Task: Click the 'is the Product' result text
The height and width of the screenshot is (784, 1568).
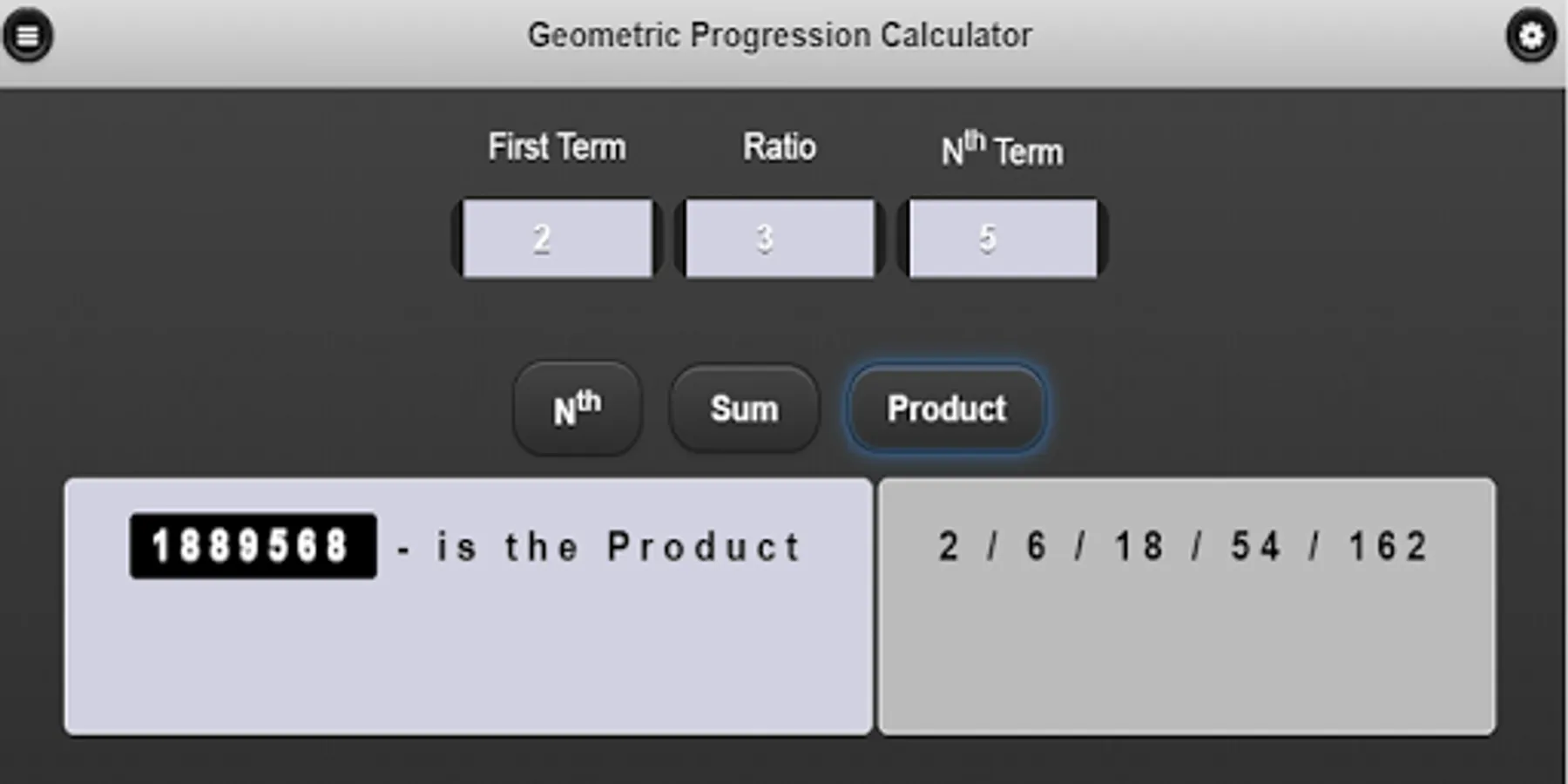Action: [x=618, y=547]
